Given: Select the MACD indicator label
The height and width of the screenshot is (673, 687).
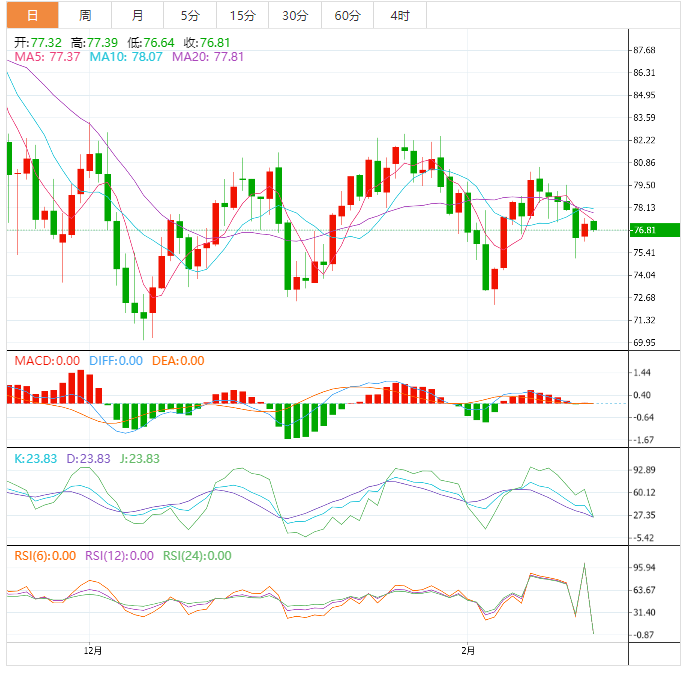Looking at the screenshot, I should (46, 361).
